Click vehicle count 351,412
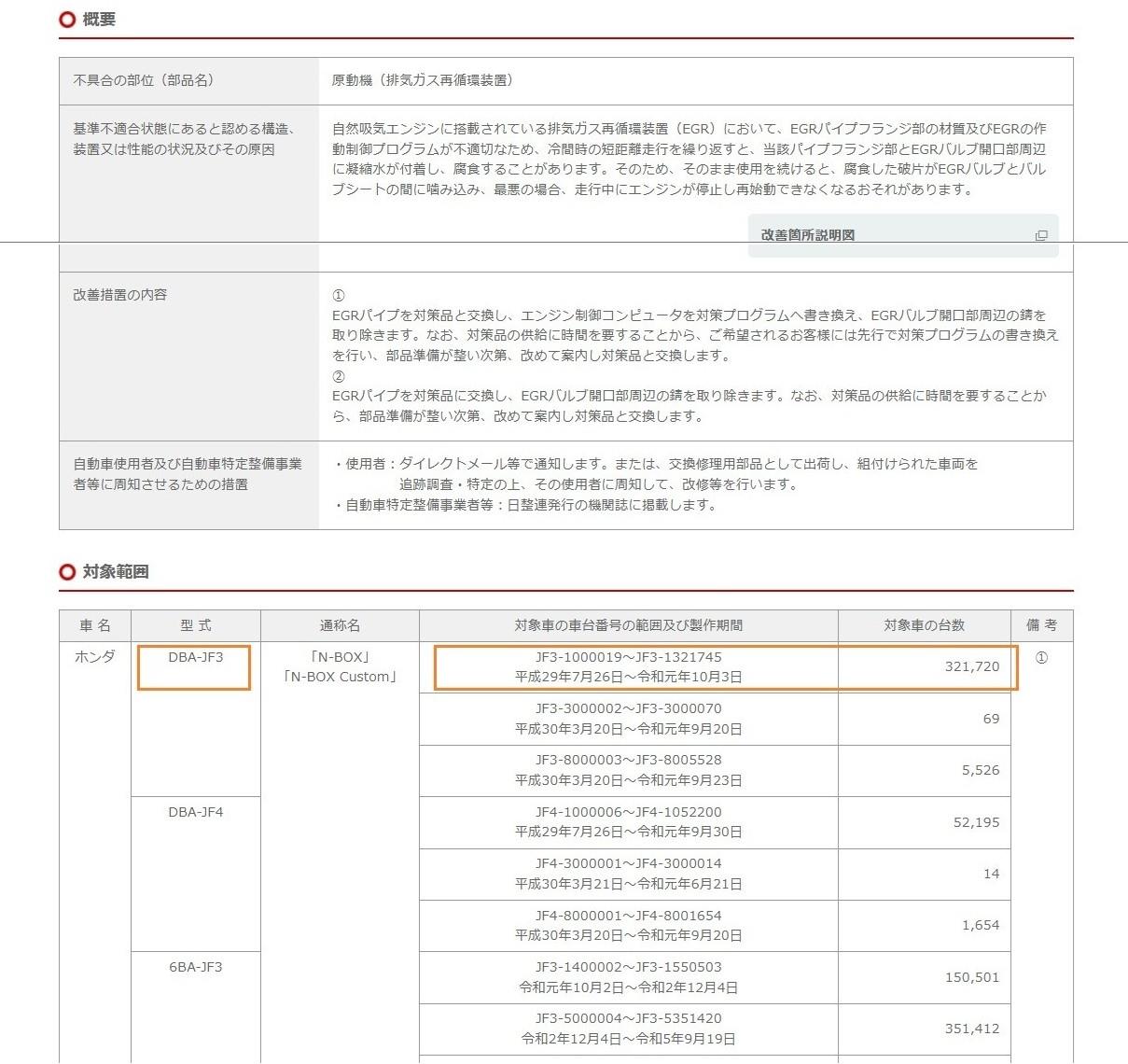 click(972, 1029)
